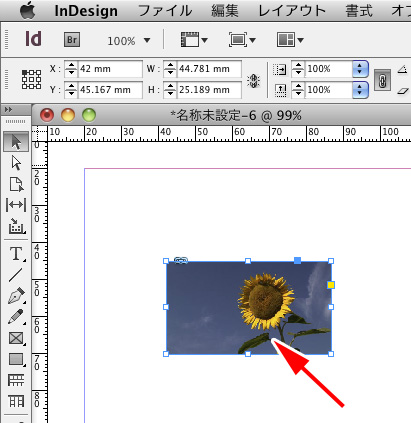
Task: Pick the Line tool
Action: tap(16, 275)
